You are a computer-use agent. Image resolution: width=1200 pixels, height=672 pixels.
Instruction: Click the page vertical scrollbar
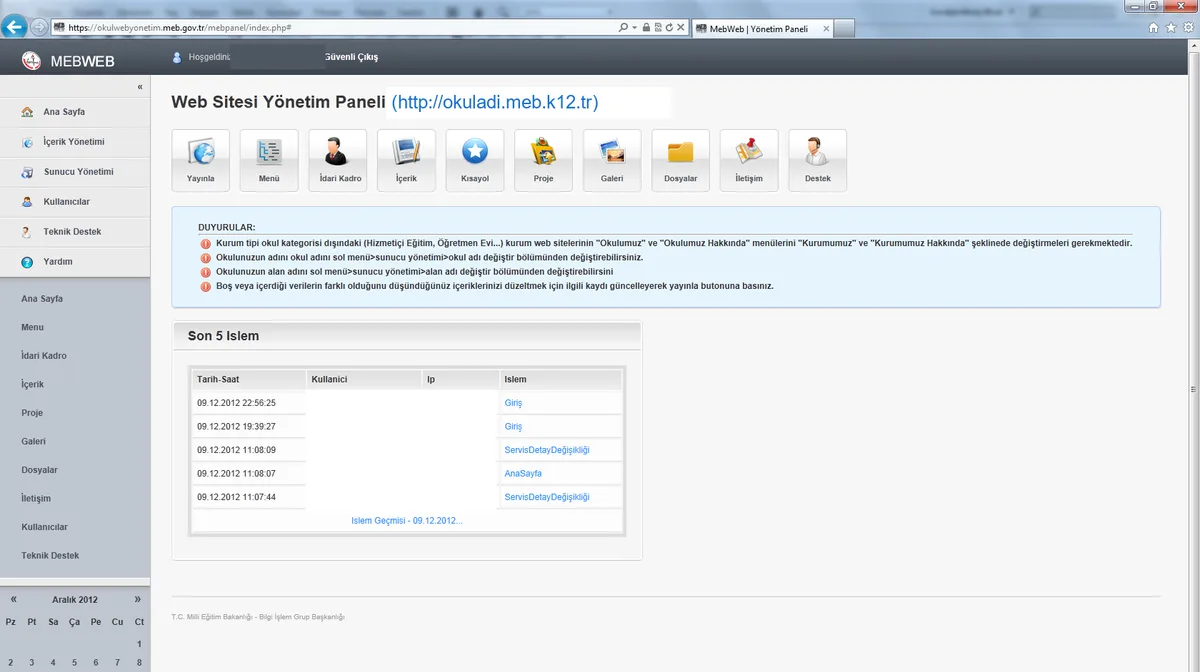(1193, 360)
